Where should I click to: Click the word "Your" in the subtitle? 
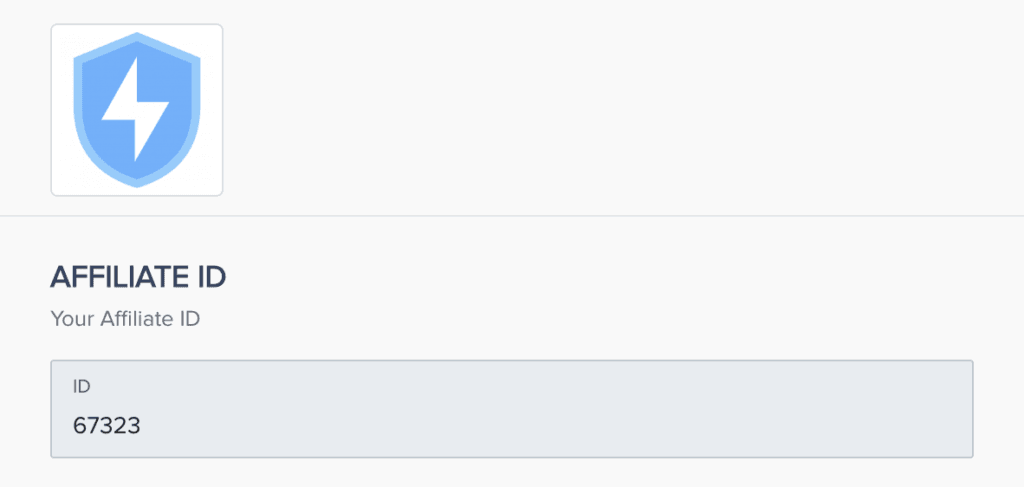[x=70, y=320]
